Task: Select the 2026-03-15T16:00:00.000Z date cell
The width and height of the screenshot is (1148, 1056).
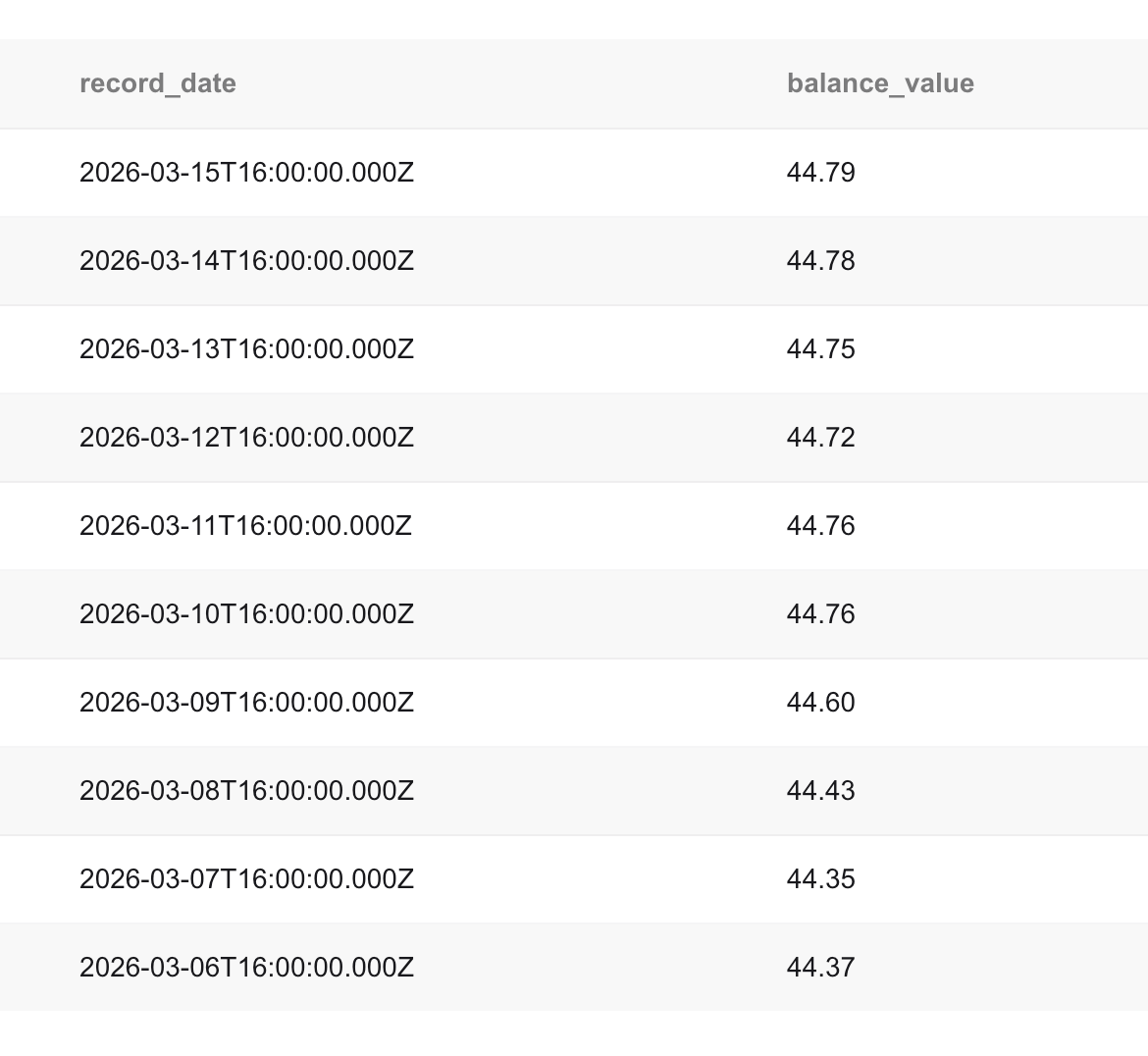Action: 246,173
